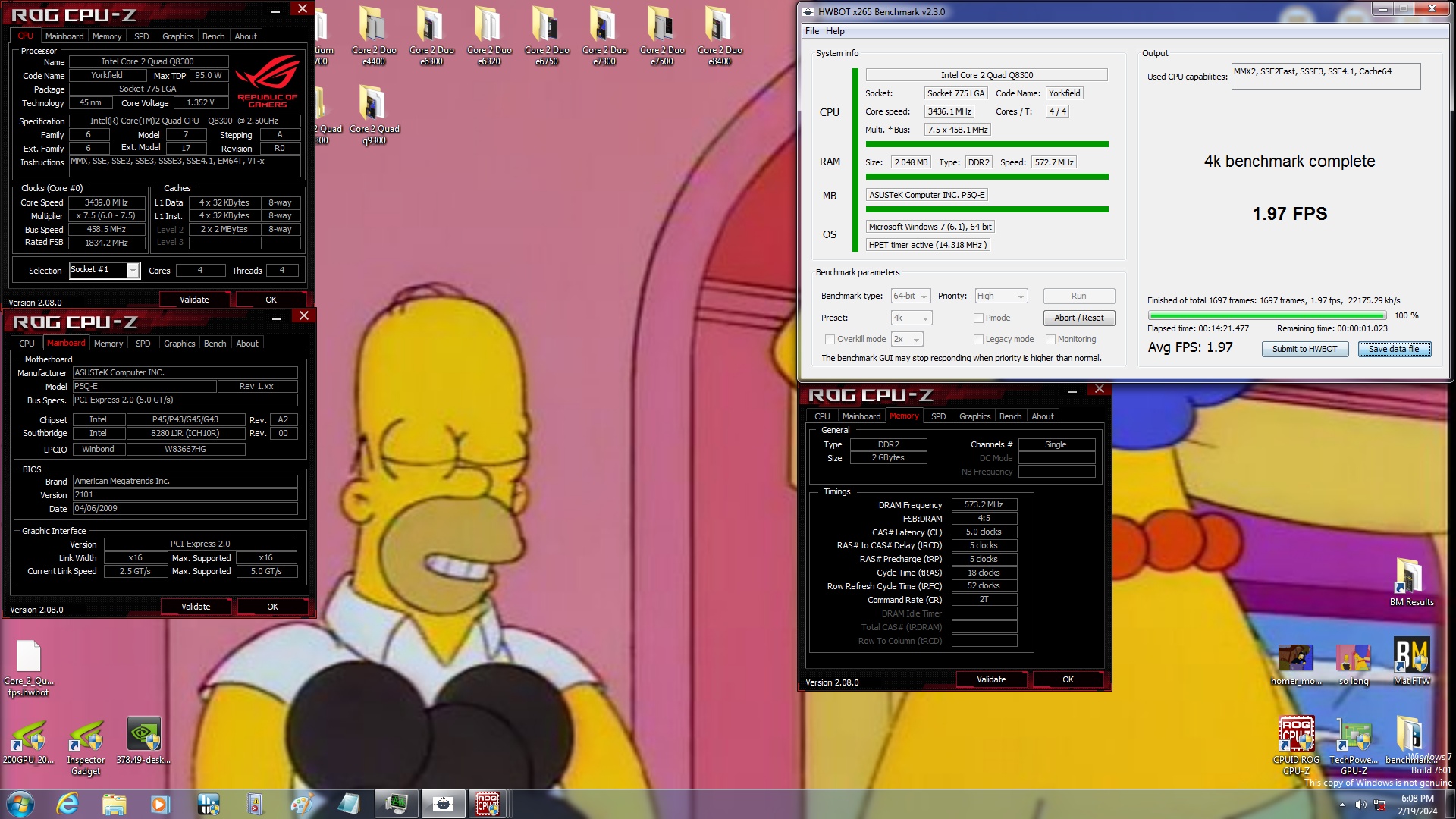
Task: Open Bench tab in Memory CPU-Z window
Action: pos(1010,416)
